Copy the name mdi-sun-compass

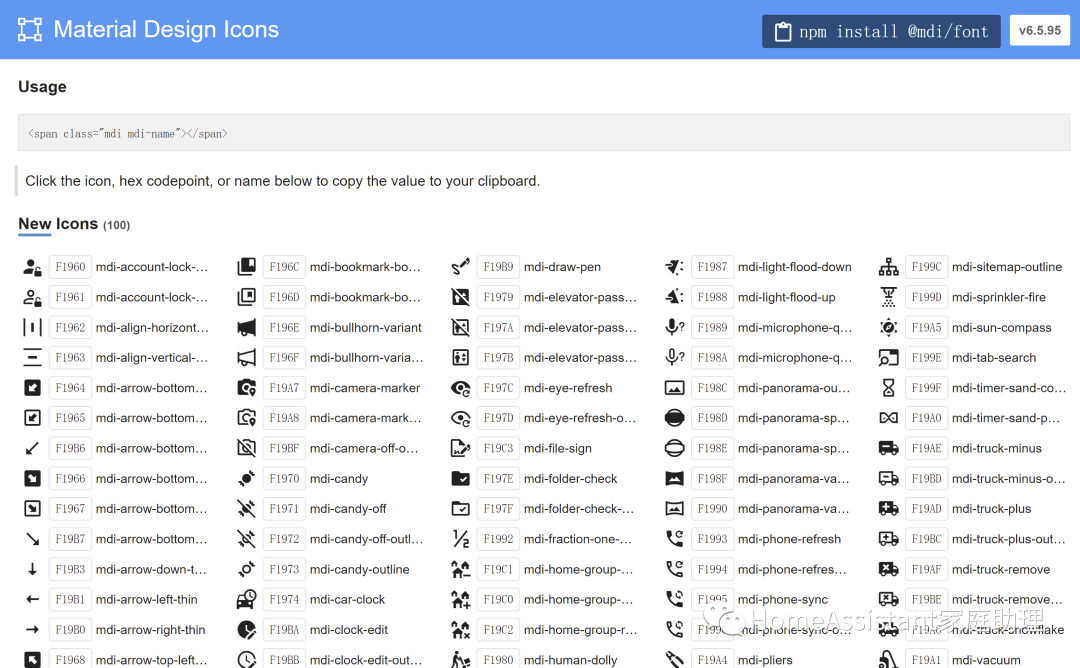[x=1001, y=327]
